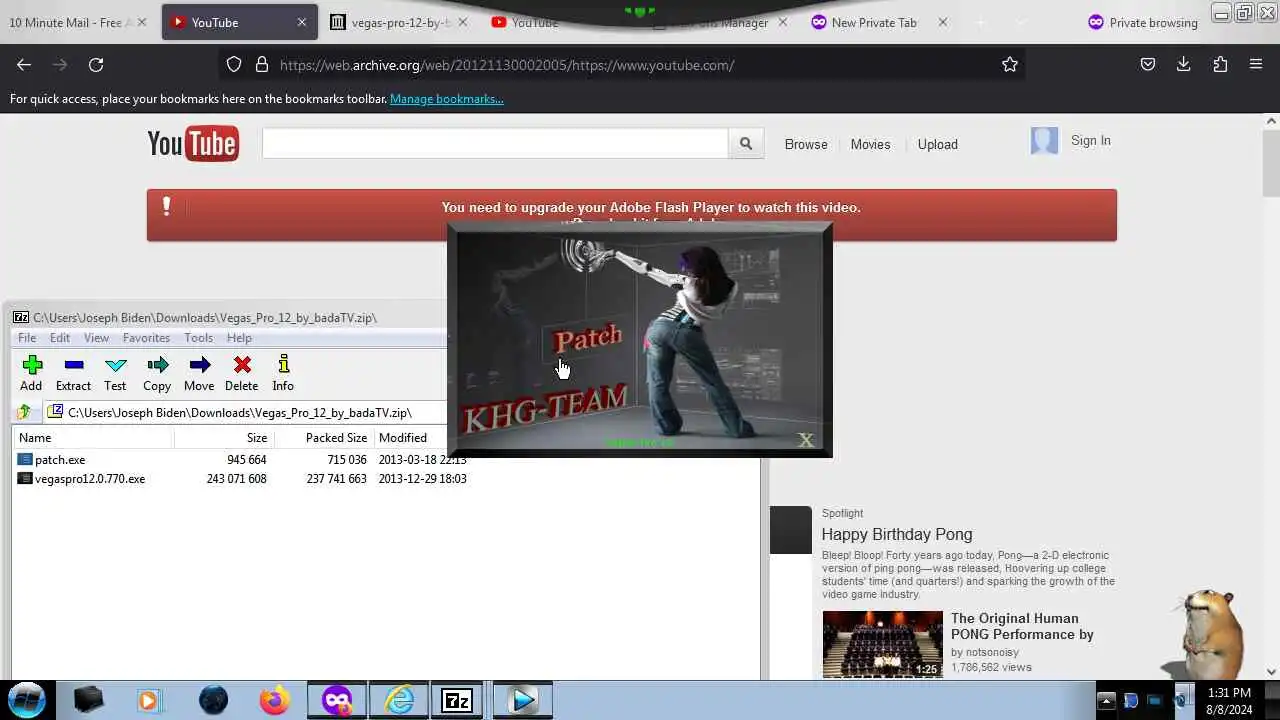Open the Windows Start menu
This screenshot has width=1280, height=720.
27,700
